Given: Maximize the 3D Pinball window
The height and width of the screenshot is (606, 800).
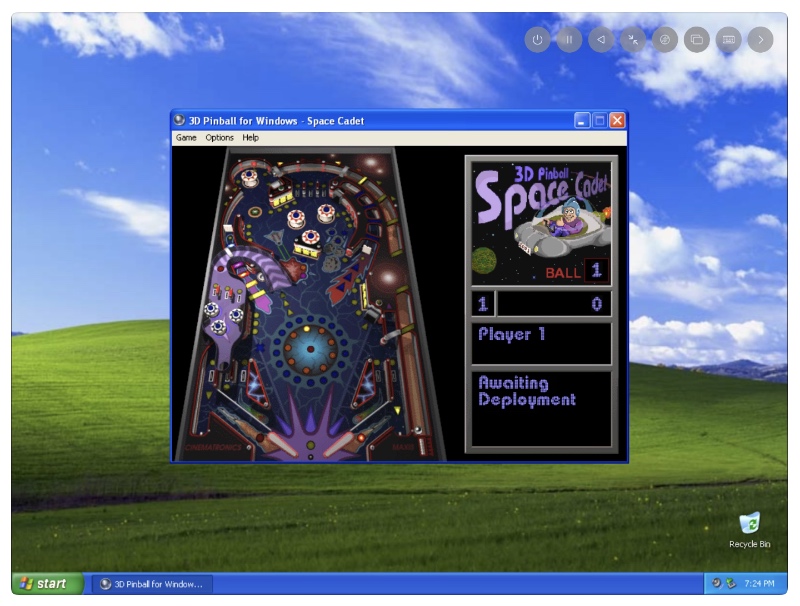Looking at the screenshot, I should 600,120.
